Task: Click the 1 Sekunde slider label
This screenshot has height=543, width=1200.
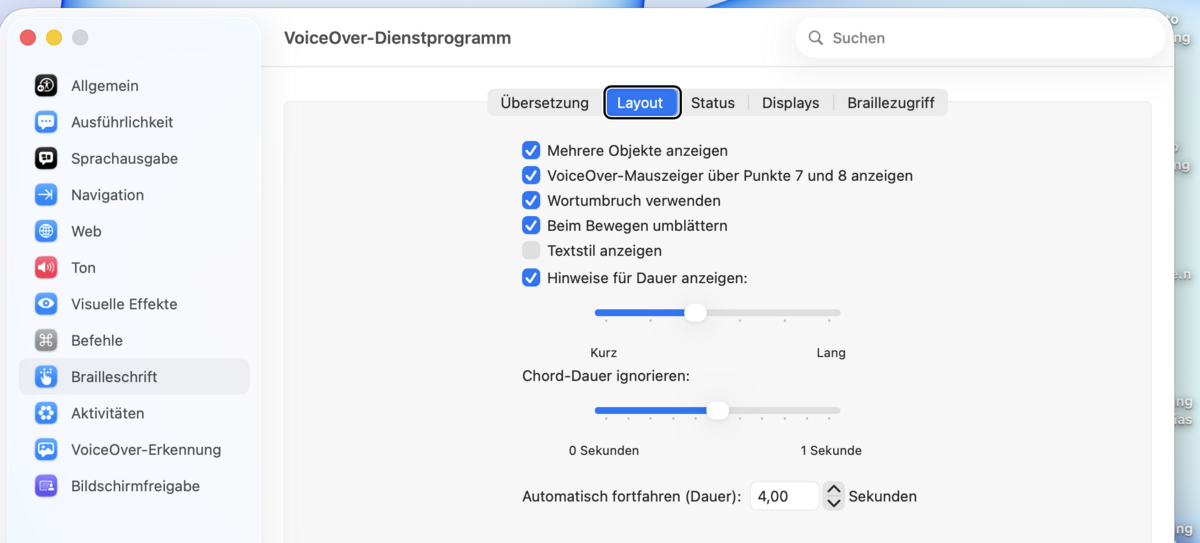Action: [x=831, y=451]
